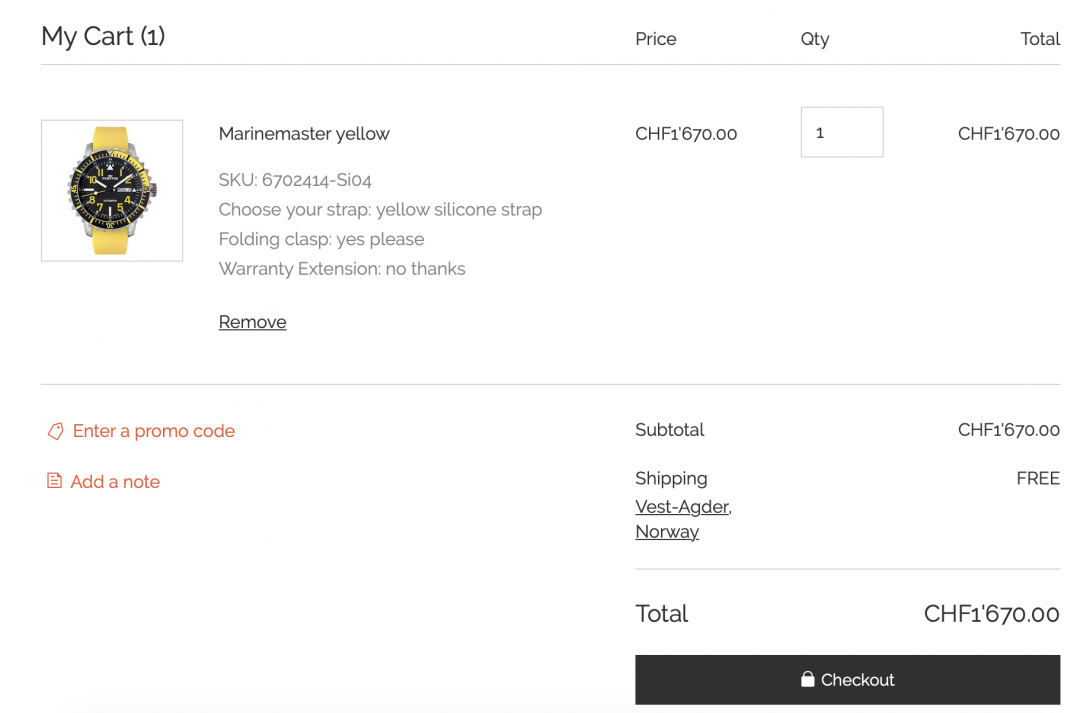
Task: Click the Folding clasp option line
Action: (321, 239)
